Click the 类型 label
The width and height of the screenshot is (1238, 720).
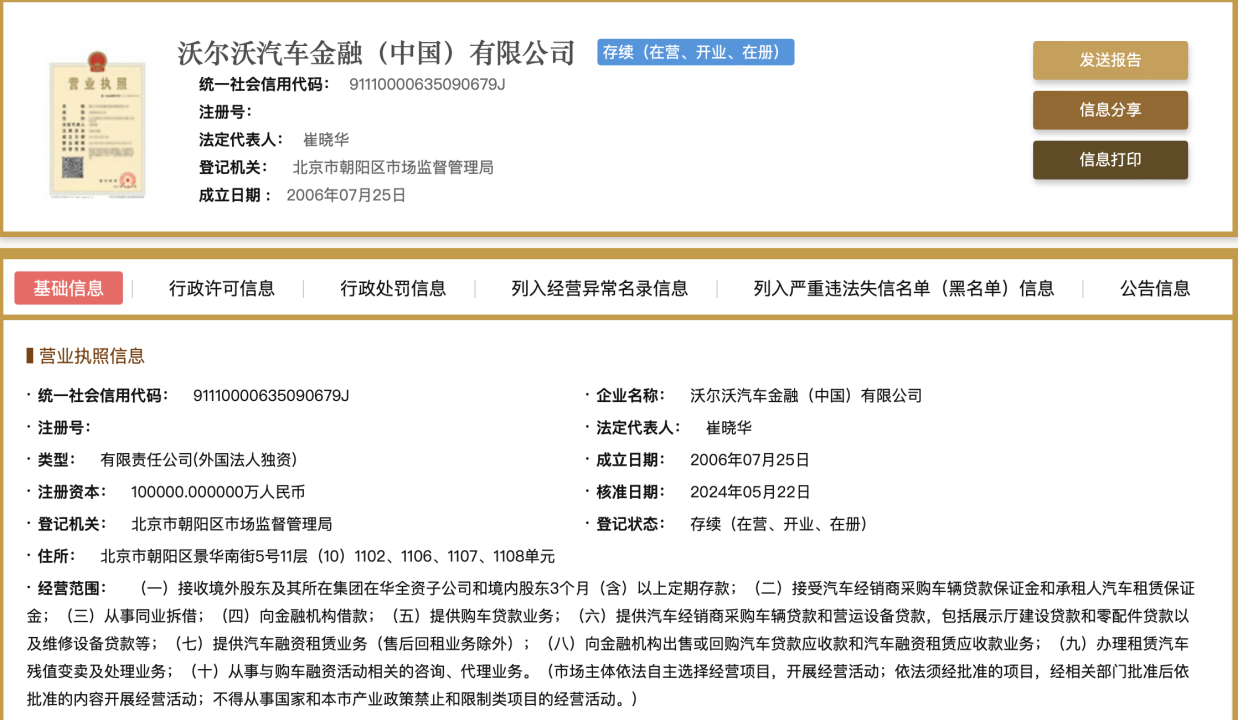tap(57, 460)
